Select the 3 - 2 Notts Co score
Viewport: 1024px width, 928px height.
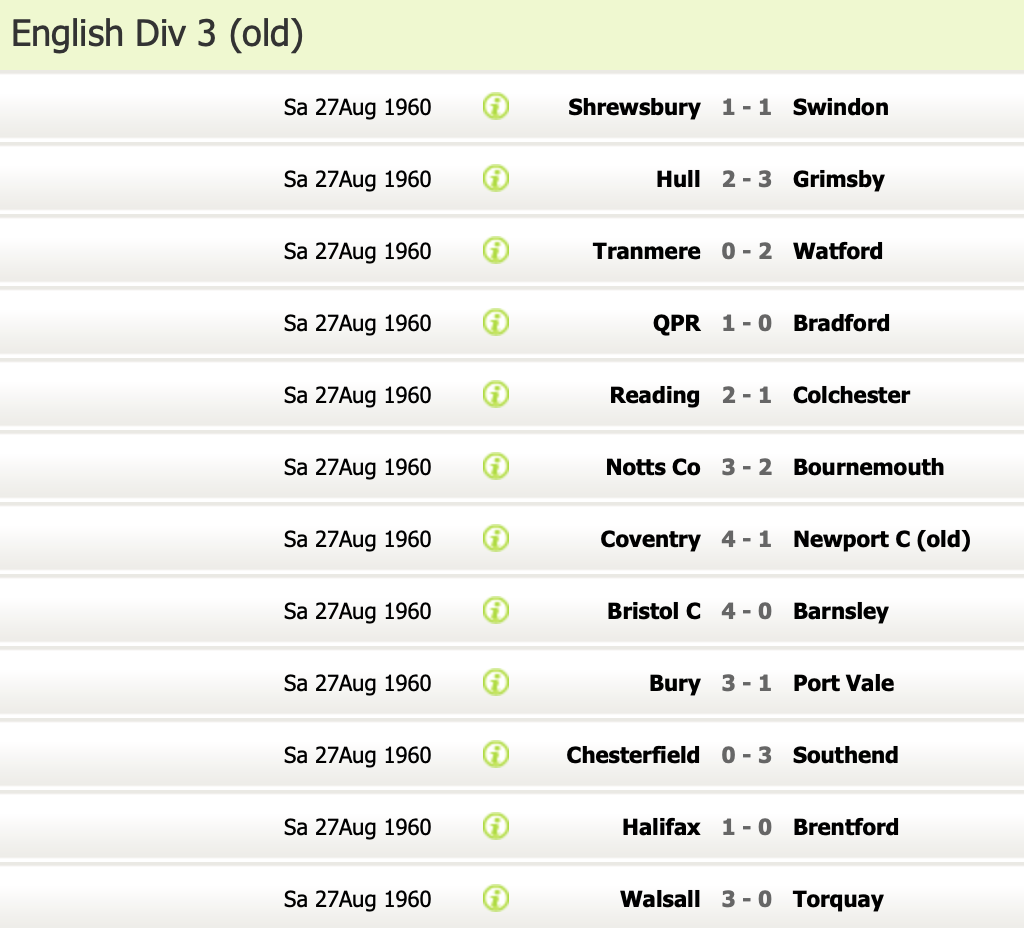click(746, 467)
